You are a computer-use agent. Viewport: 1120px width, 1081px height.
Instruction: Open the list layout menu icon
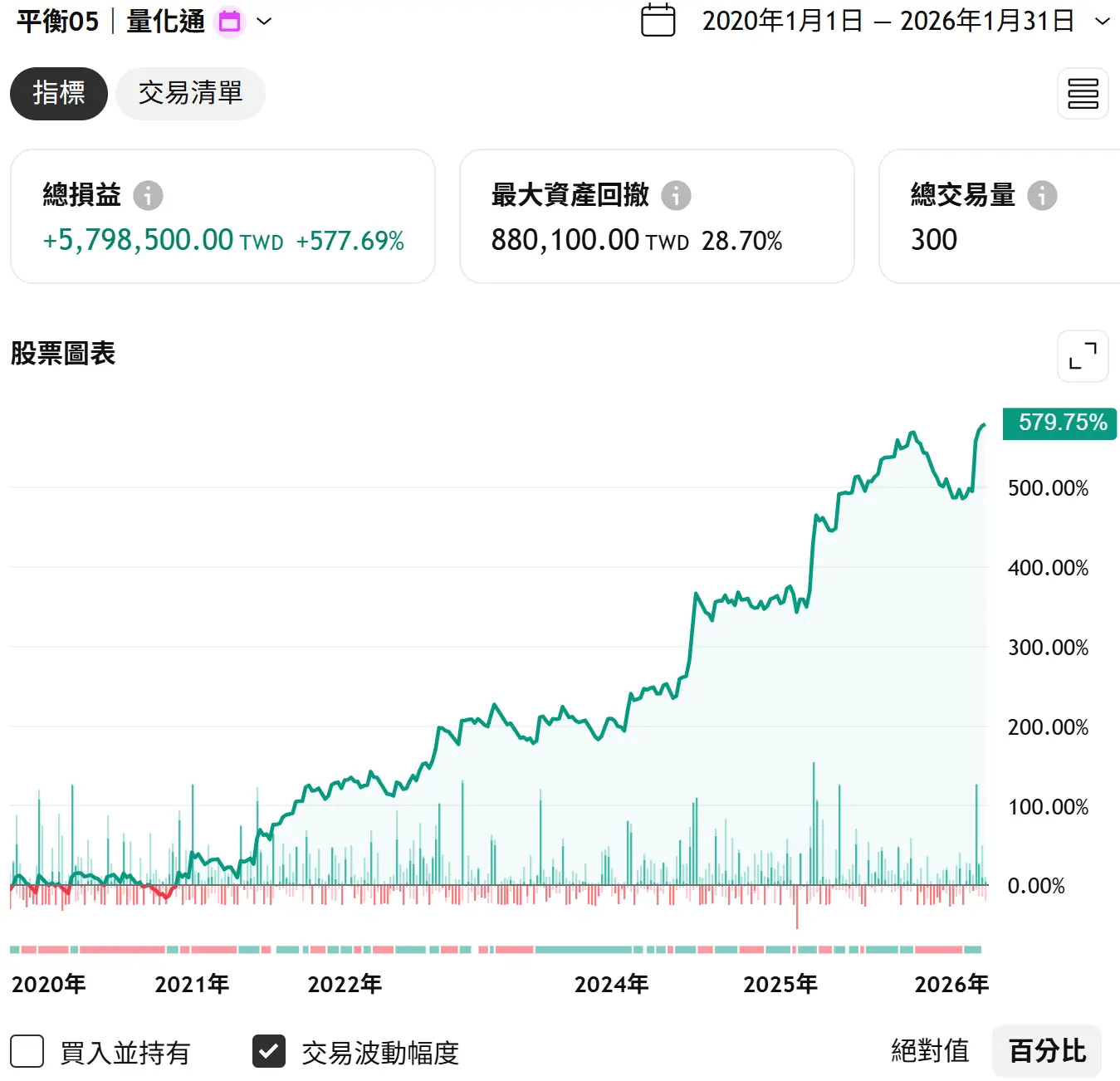point(1083,94)
